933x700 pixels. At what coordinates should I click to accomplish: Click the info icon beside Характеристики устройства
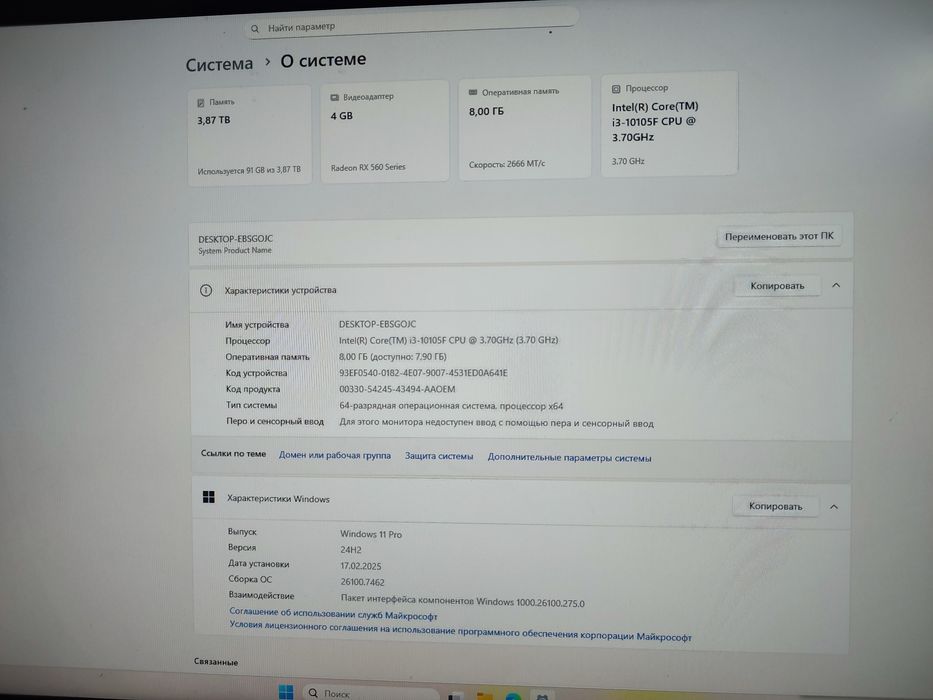coord(206,290)
